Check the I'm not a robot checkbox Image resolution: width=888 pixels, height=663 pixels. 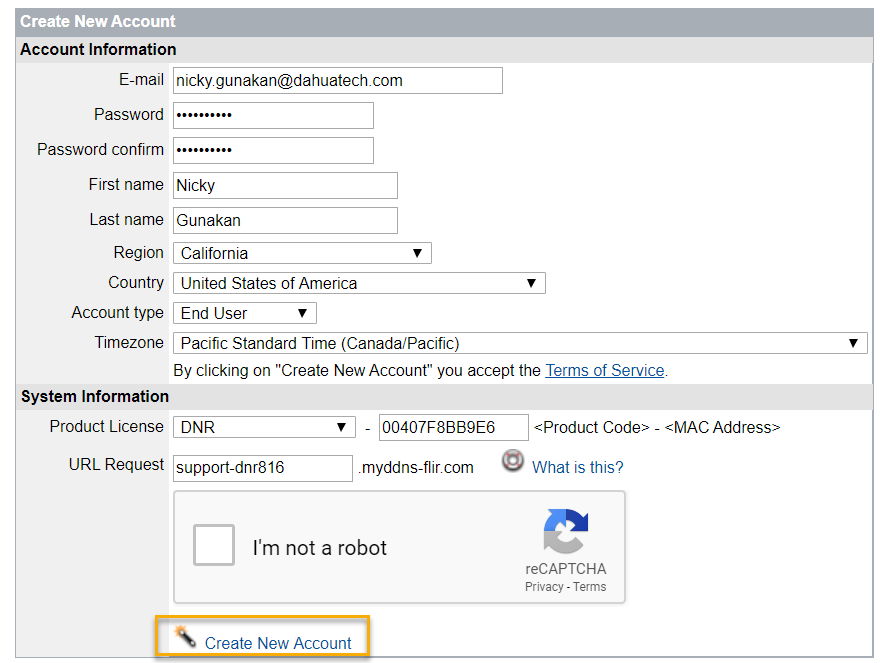tap(214, 546)
